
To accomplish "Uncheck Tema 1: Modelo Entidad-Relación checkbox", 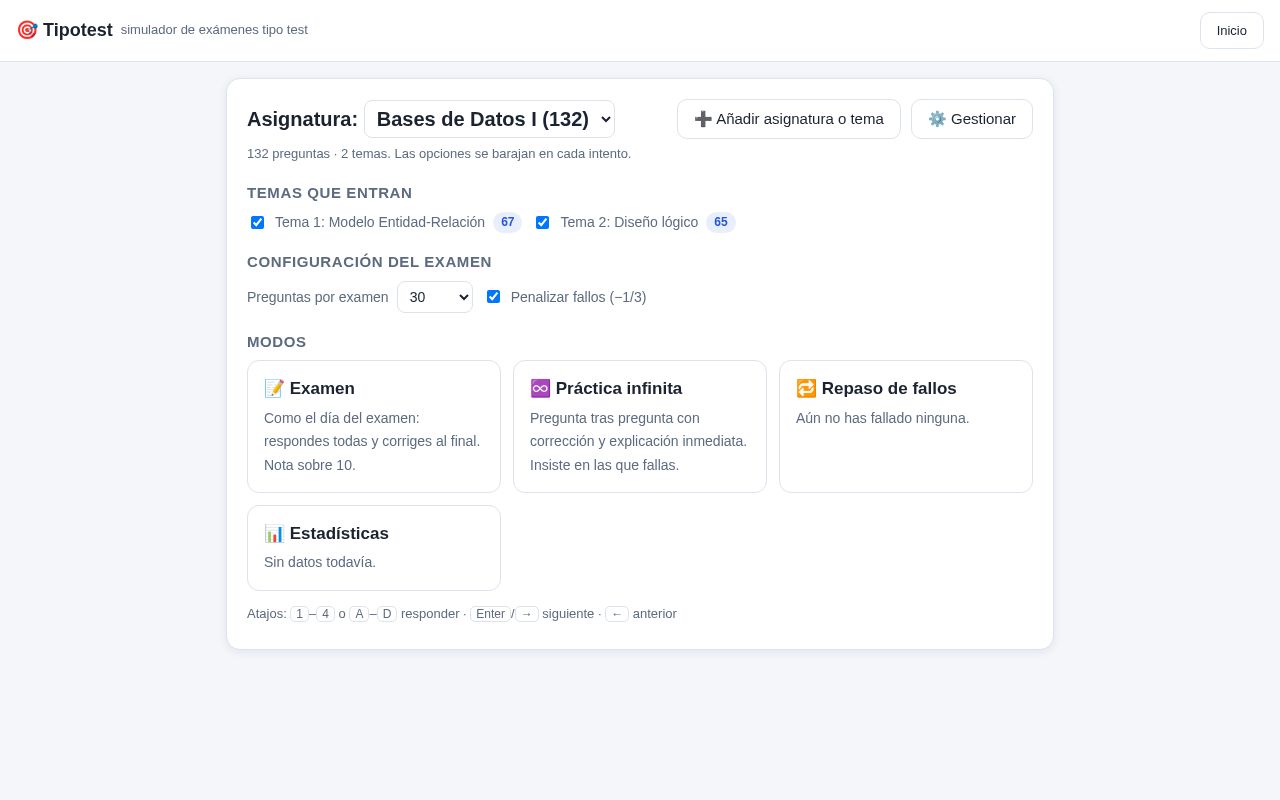I will click(258, 222).
